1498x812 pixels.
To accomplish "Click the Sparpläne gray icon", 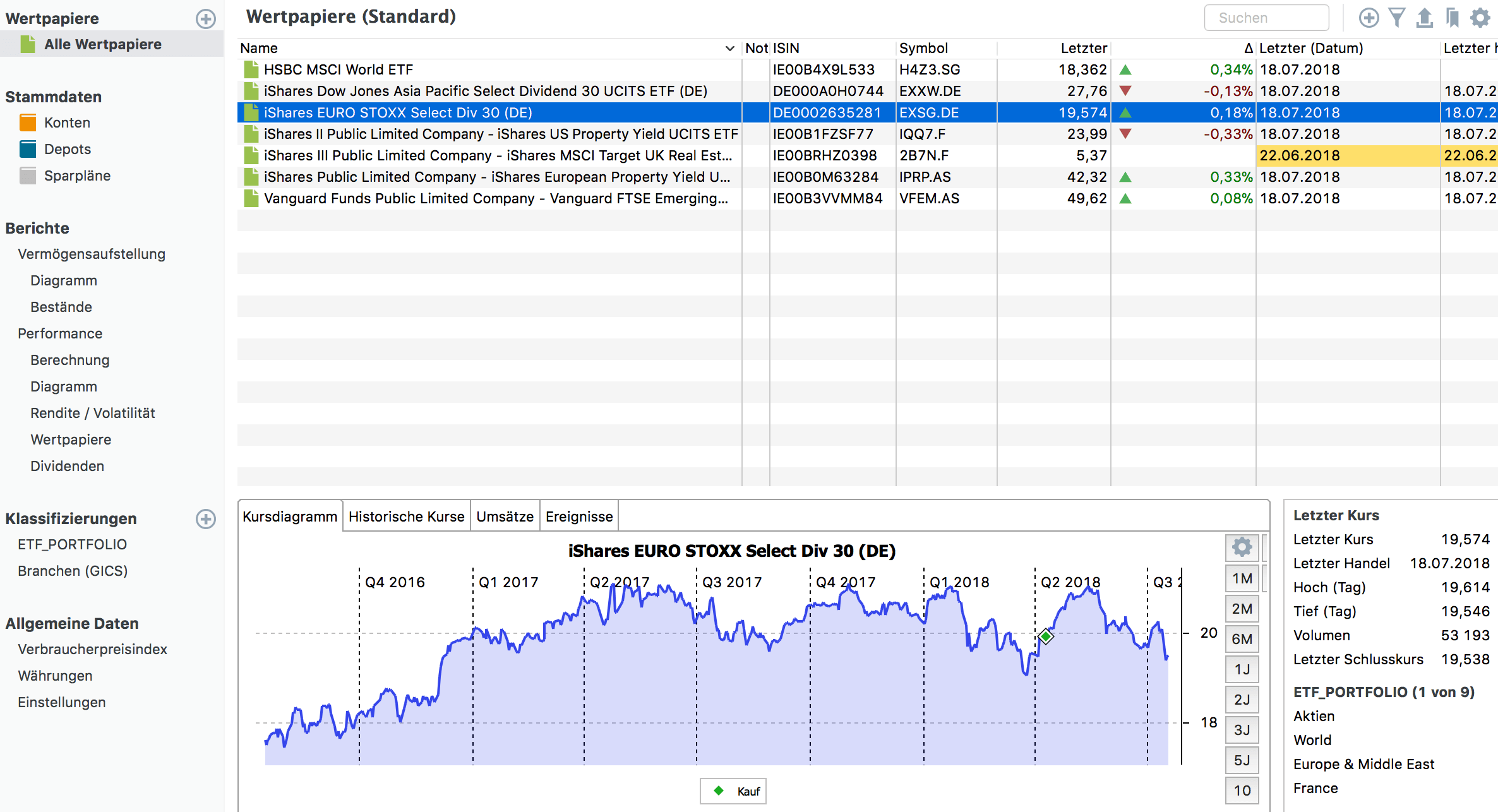I will (x=28, y=176).
